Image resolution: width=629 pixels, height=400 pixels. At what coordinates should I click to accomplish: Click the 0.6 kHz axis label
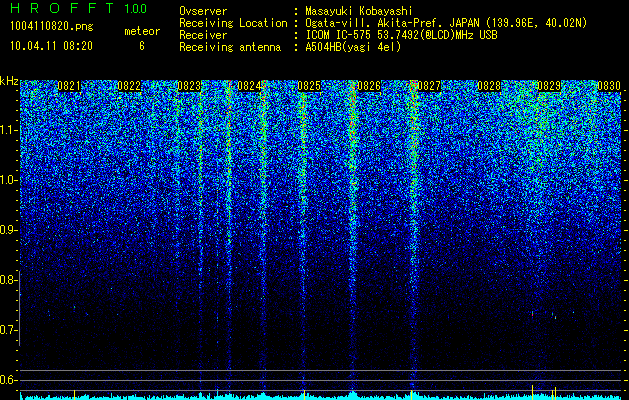pos(8,380)
